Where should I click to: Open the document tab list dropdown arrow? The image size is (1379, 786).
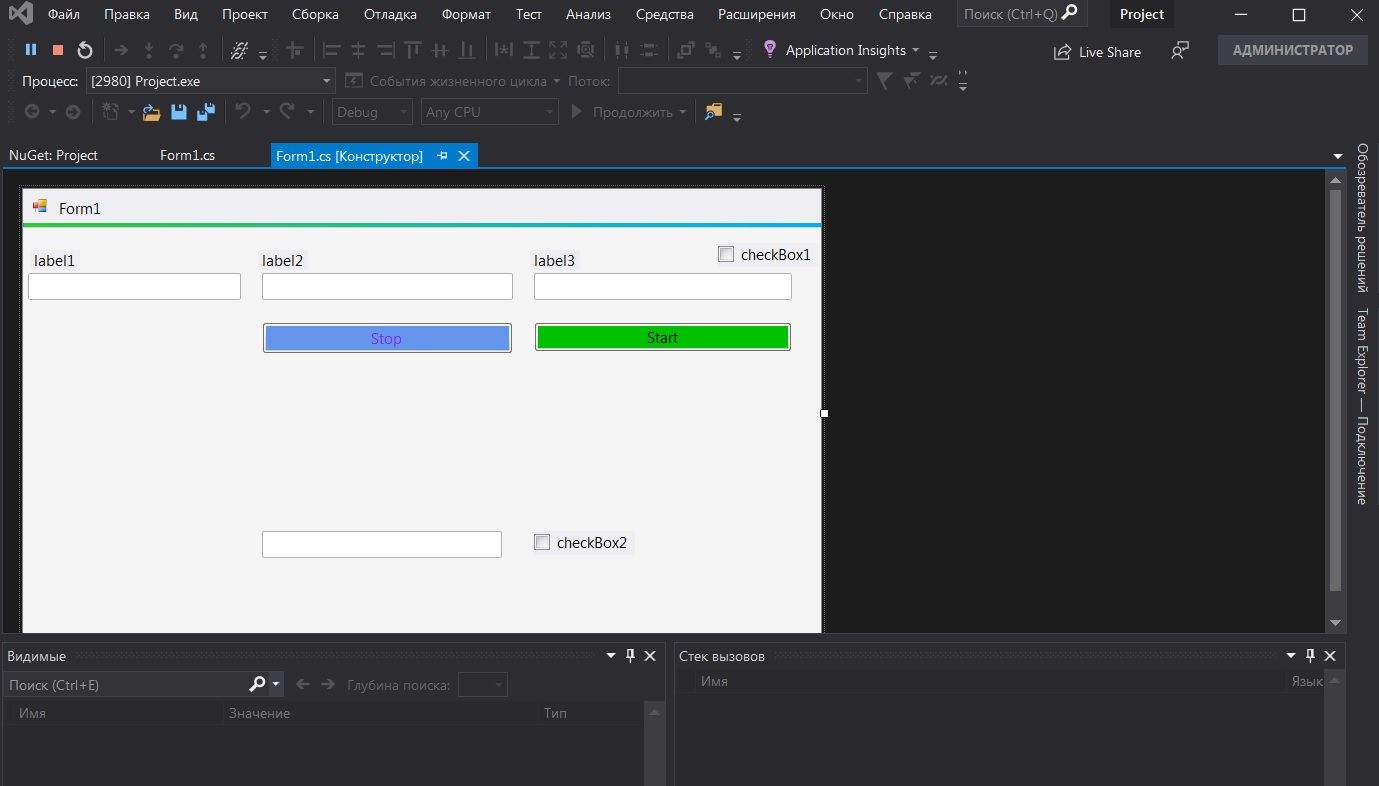click(1337, 156)
